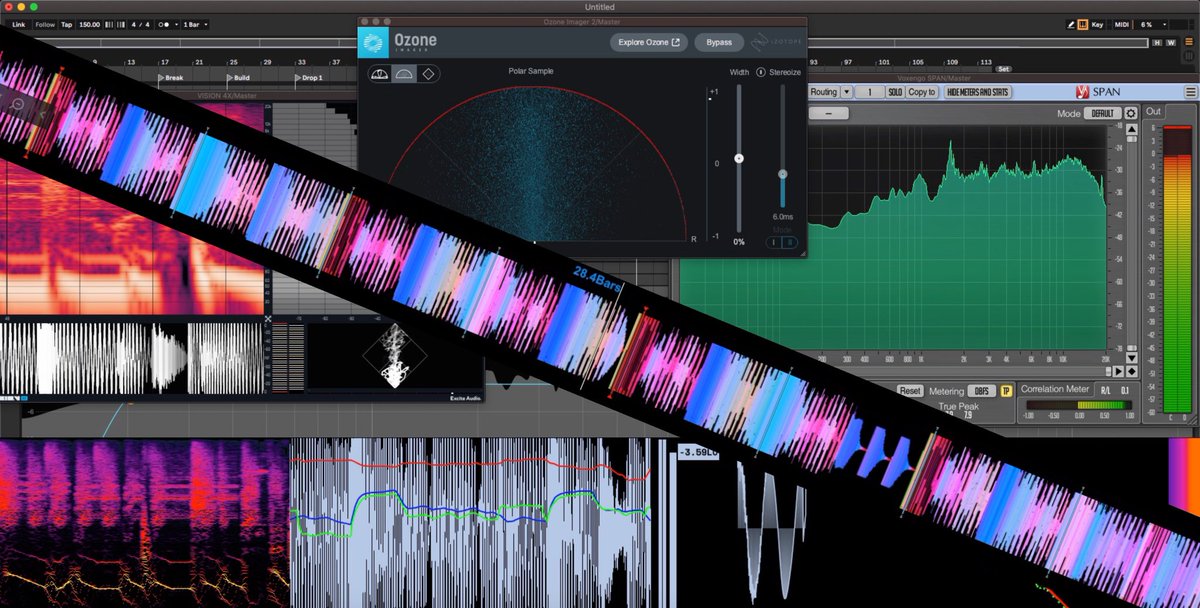
Task: Click the Tap tempo button
Action: point(67,23)
